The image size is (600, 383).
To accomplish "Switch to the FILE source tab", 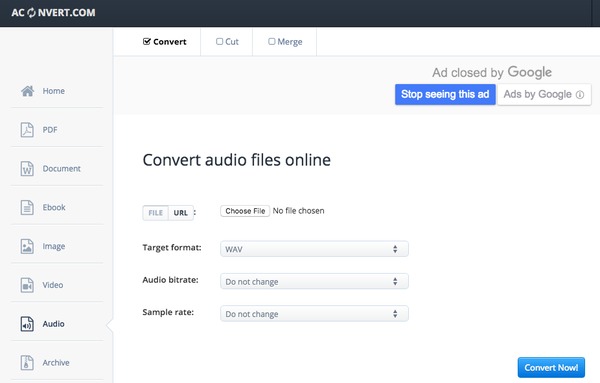I will pyautogui.click(x=156, y=213).
